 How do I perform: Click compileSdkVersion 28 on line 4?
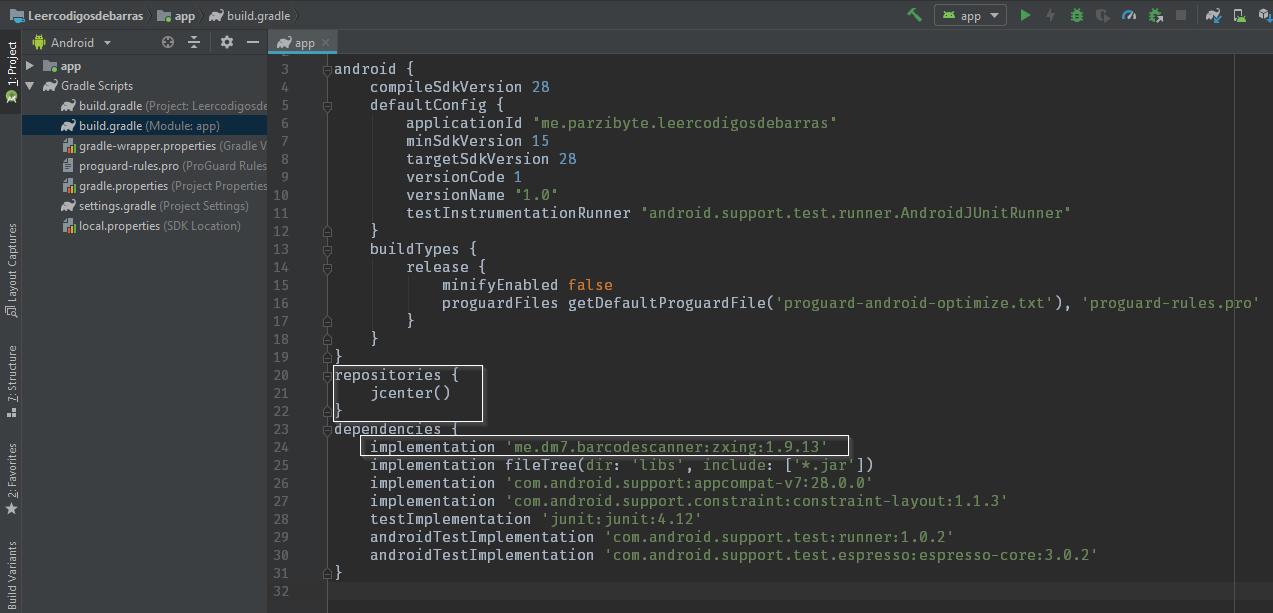(x=459, y=87)
